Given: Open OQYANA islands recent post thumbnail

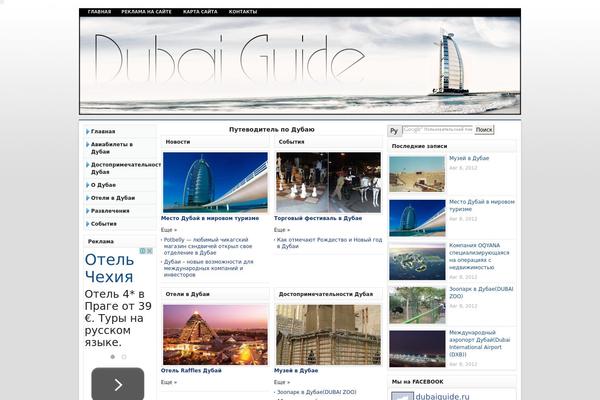Looking at the screenshot, I should pyautogui.click(x=417, y=261).
